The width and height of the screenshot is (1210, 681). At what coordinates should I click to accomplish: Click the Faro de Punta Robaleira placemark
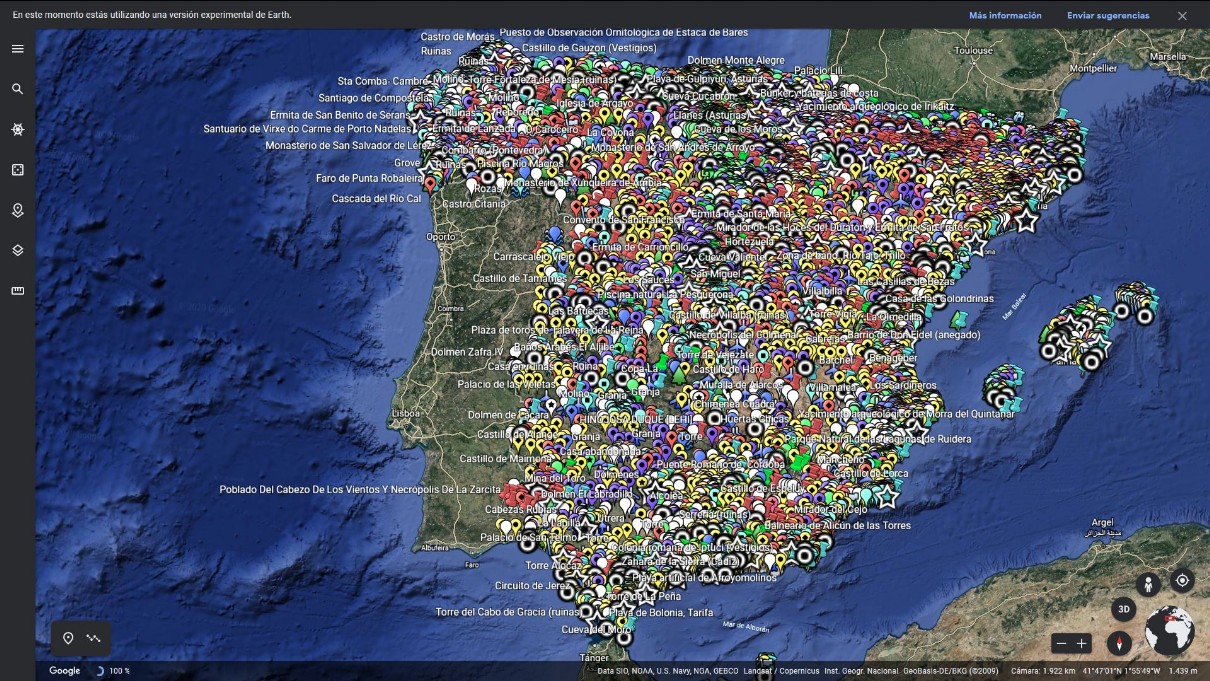tap(430, 184)
